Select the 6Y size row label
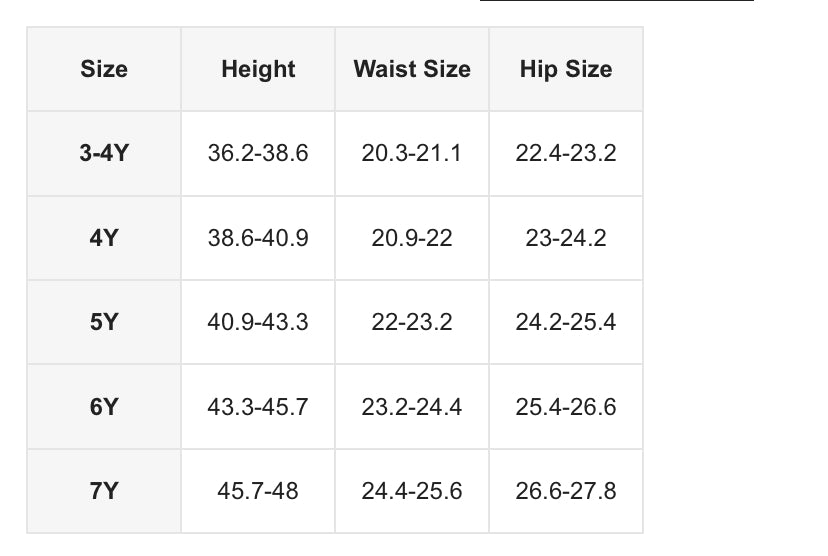Viewport: 828px width, 556px height. (x=104, y=407)
